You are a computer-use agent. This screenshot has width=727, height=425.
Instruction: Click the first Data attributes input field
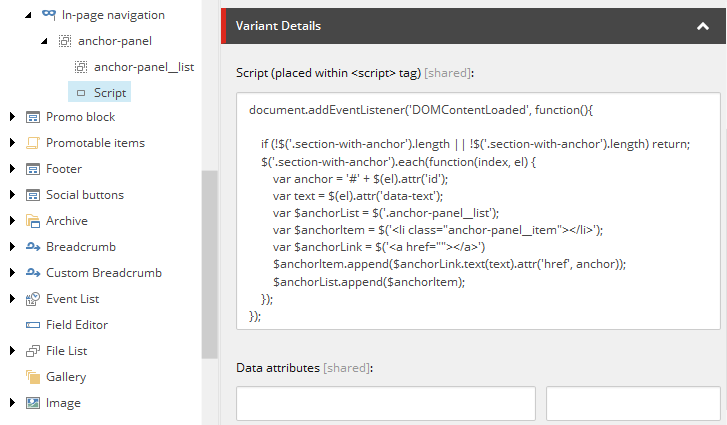point(385,404)
